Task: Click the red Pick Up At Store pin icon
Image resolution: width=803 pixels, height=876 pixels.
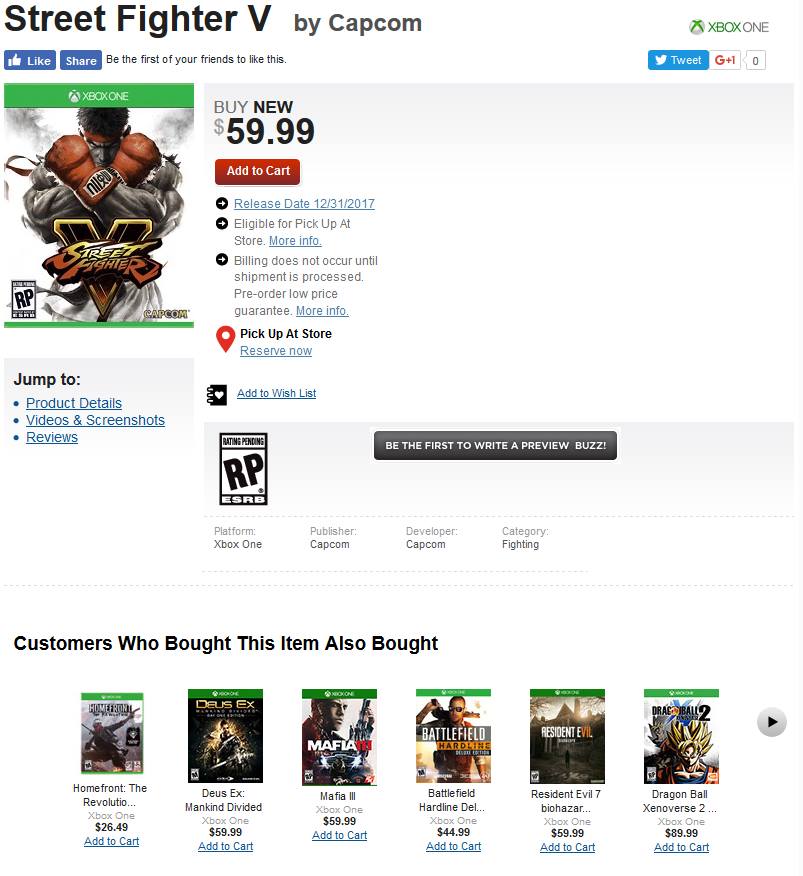Action: 226,339
